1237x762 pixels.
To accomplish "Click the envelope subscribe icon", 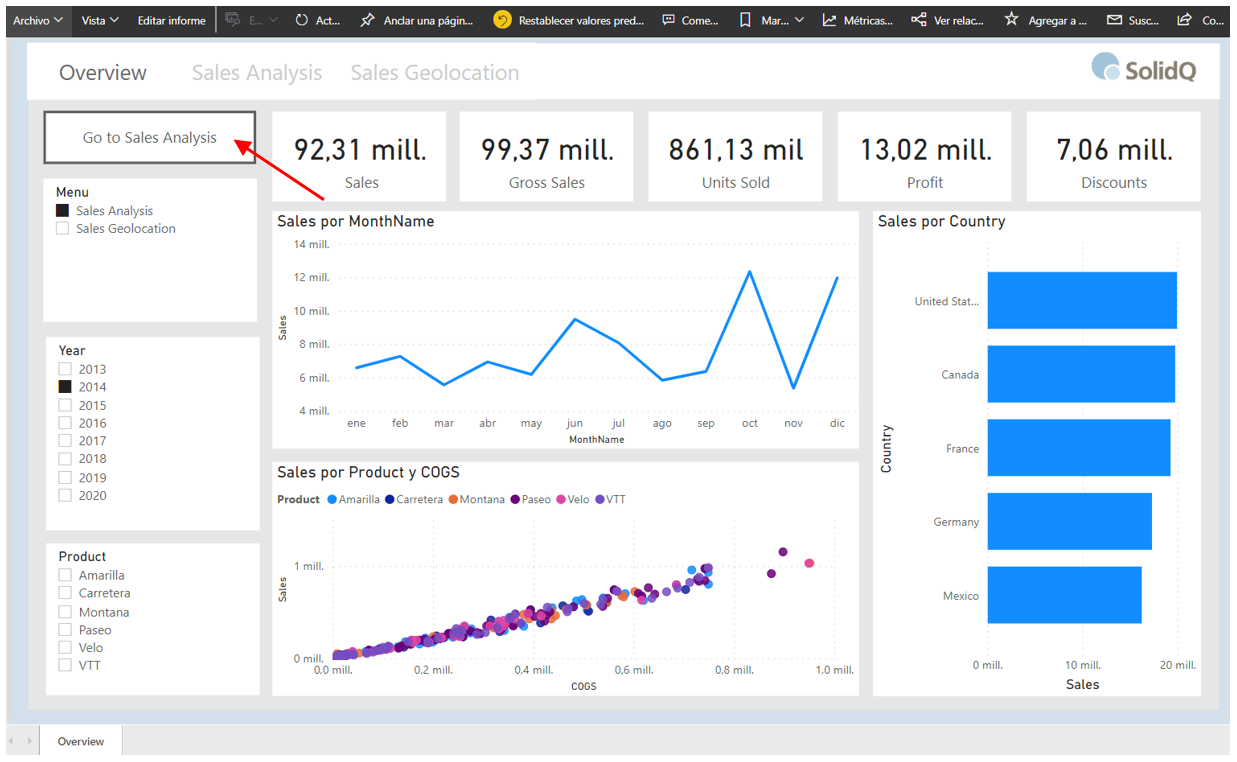I will point(1114,20).
